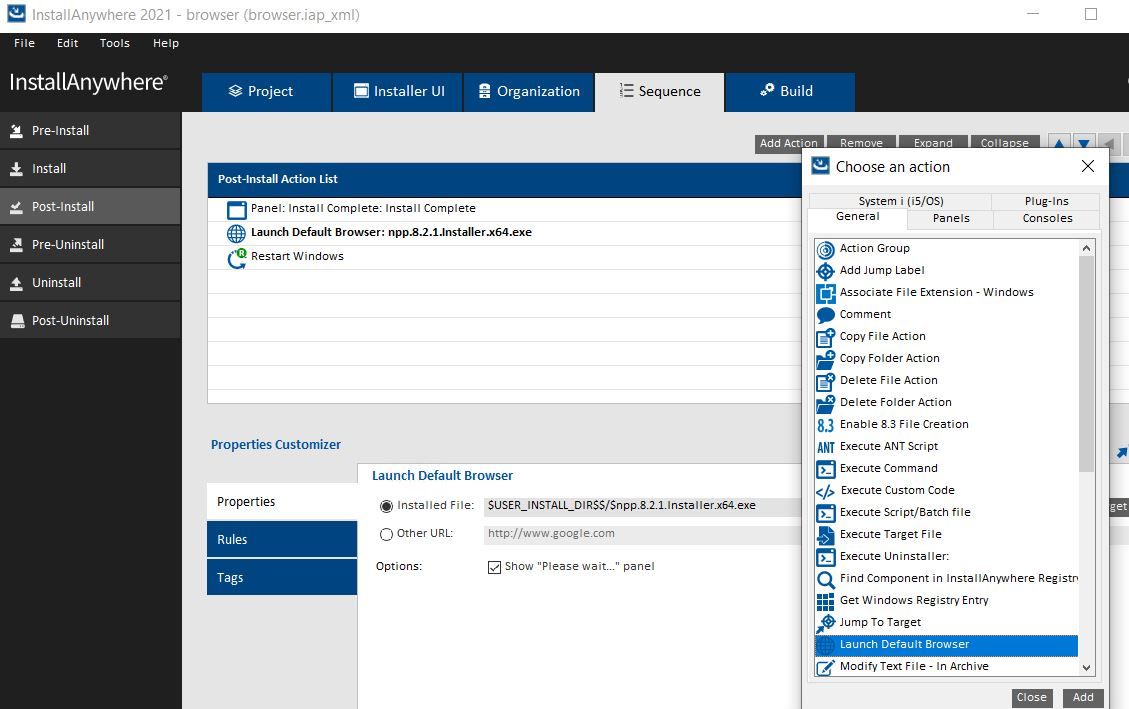Pick the Execute Uninstaller icon
Screen dimensions: 1129x709
(825, 557)
